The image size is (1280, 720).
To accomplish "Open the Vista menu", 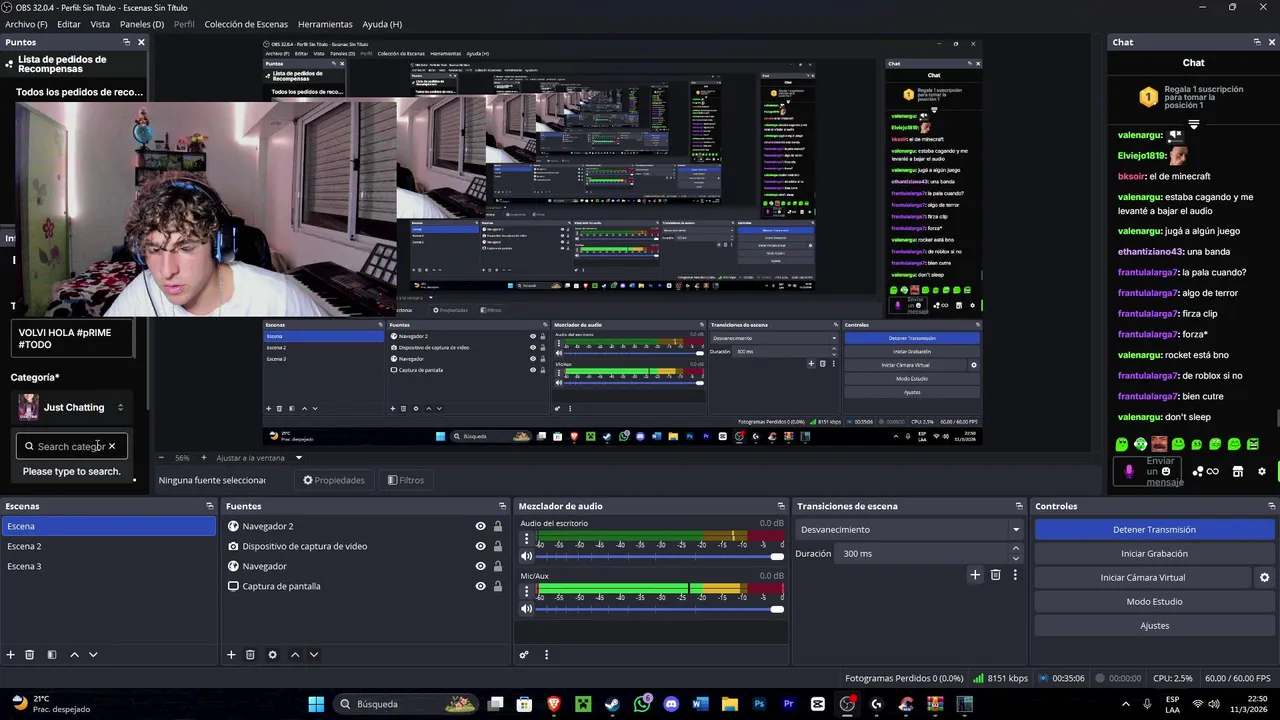I will pos(100,24).
